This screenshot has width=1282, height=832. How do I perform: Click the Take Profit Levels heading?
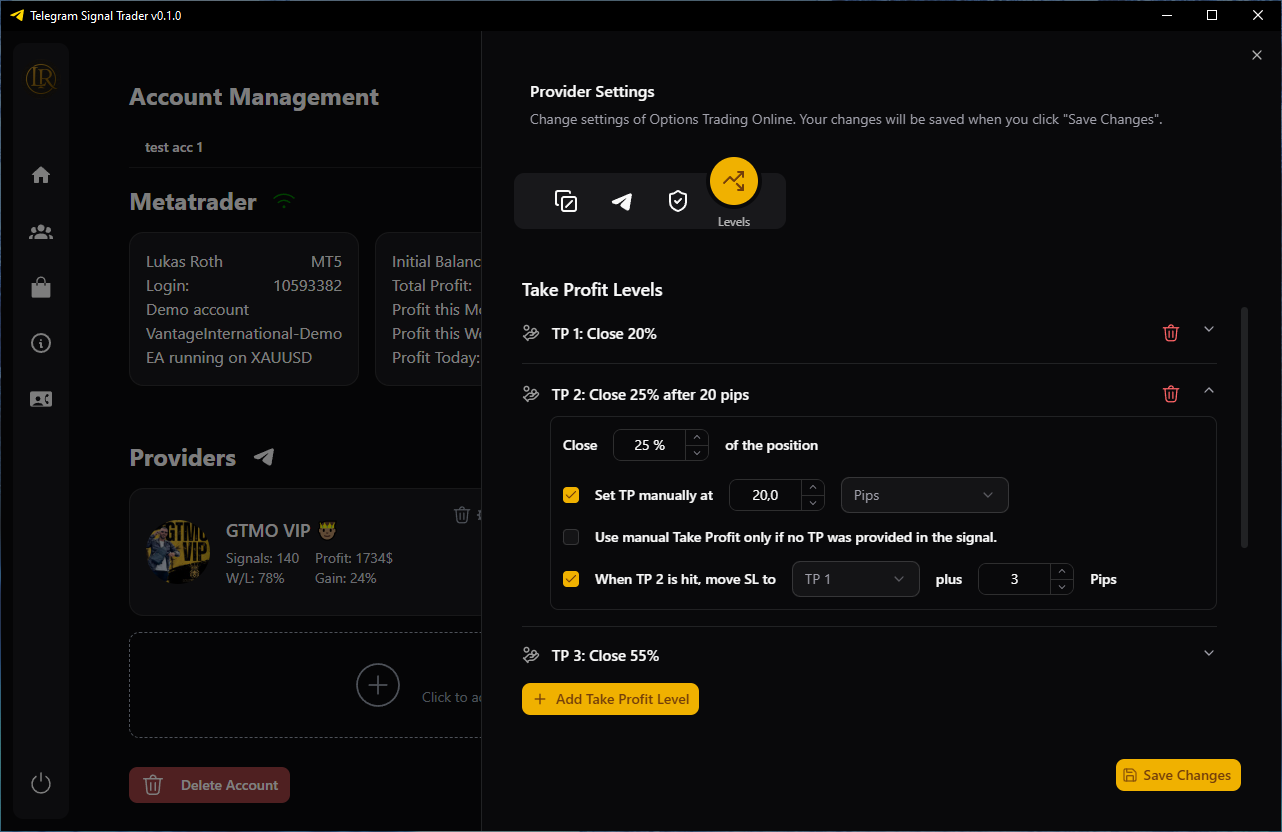[592, 290]
